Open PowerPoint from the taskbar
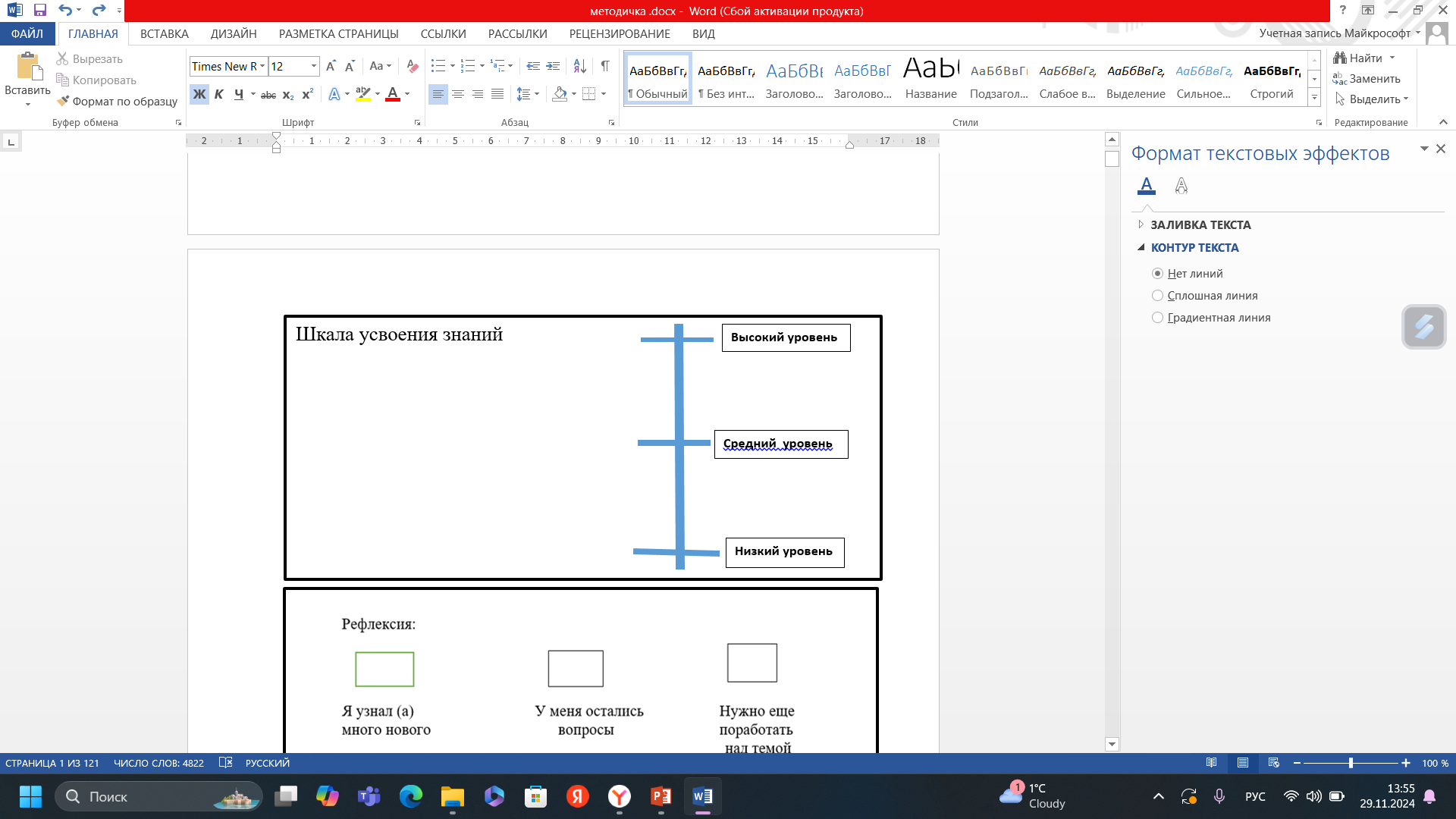The image size is (1456, 819). [661, 796]
